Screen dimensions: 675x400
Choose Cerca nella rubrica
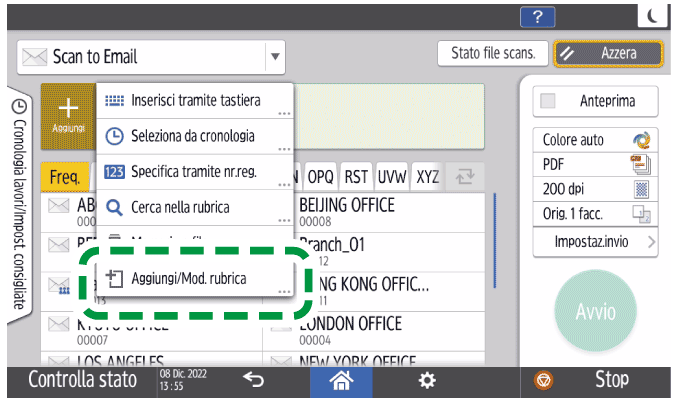[x=195, y=208]
